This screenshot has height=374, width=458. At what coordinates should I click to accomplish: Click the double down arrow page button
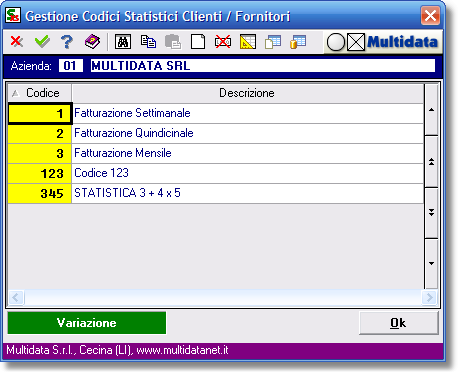tap(431, 212)
